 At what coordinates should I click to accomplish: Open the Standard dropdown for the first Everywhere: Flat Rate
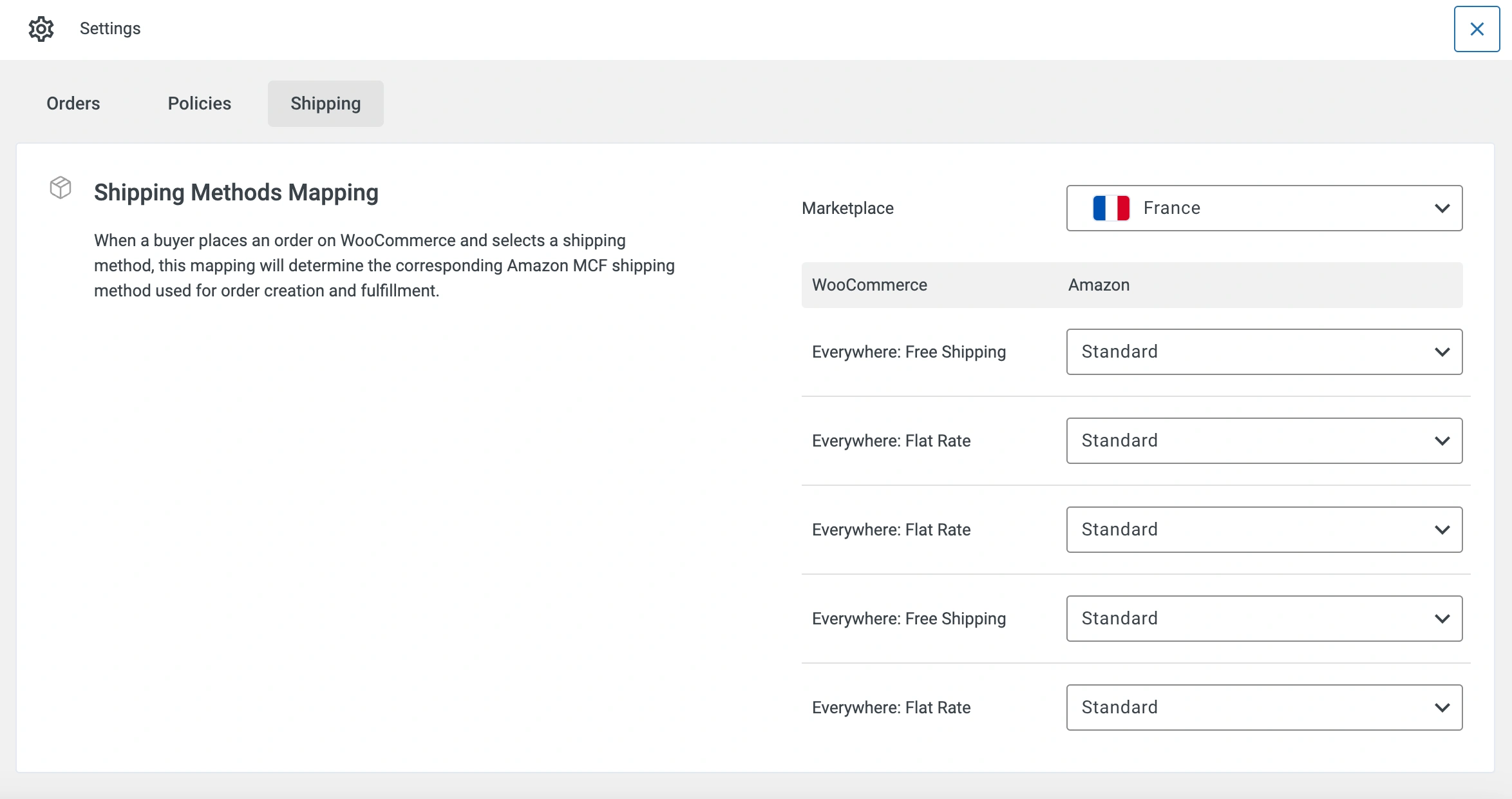click(1263, 441)
